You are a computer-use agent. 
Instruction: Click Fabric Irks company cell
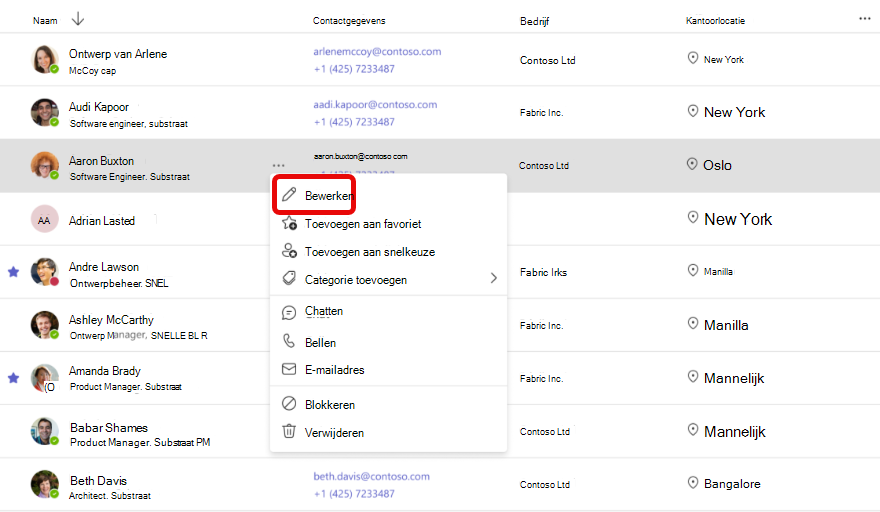(543, 272)
